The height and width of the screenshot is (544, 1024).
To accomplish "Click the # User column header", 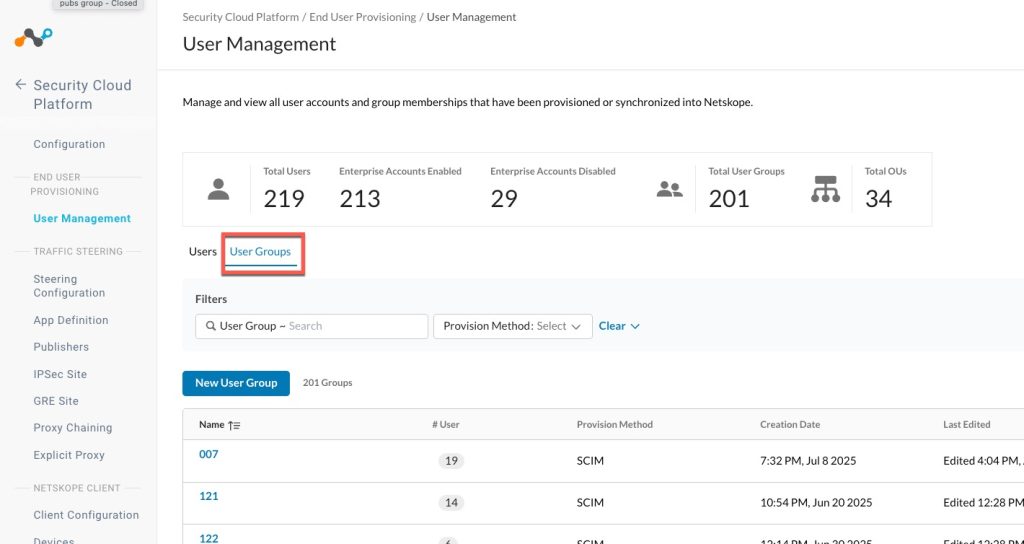I will tap(446, 424).
